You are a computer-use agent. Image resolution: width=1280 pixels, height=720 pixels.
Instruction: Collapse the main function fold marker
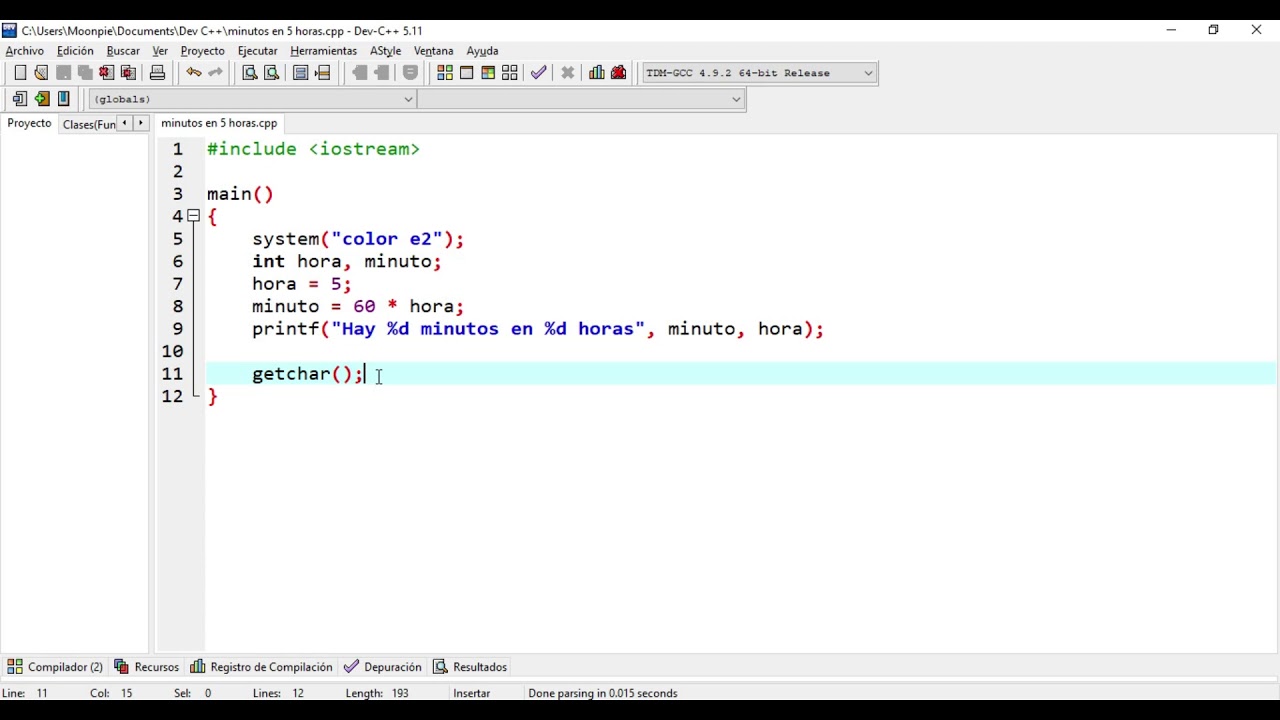[193, 216]
